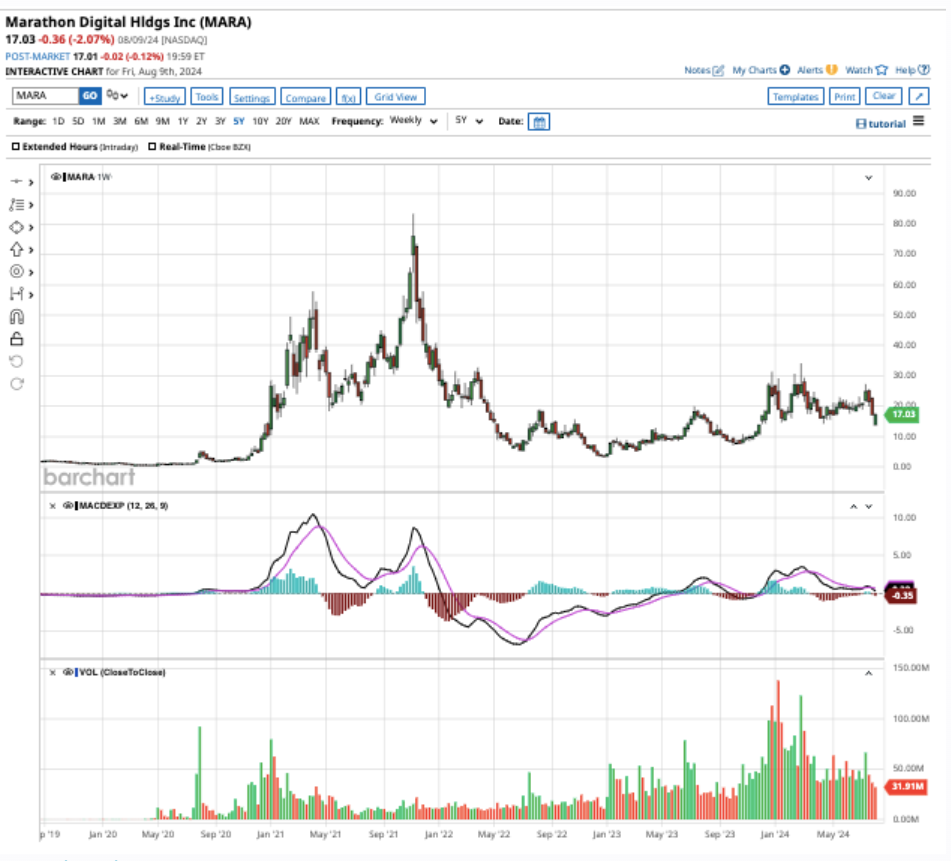The image size is (951, 861).
Task: Click the Compare button
Action: coord(306,97)
